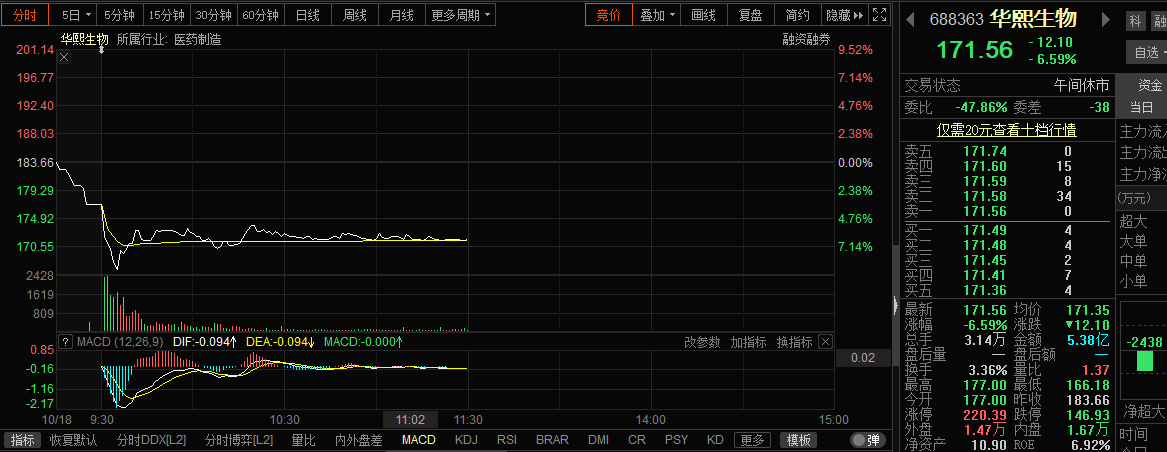Click the 688363 stock code
Screen dimensions: 1167x452
click(x=956, y=19)
